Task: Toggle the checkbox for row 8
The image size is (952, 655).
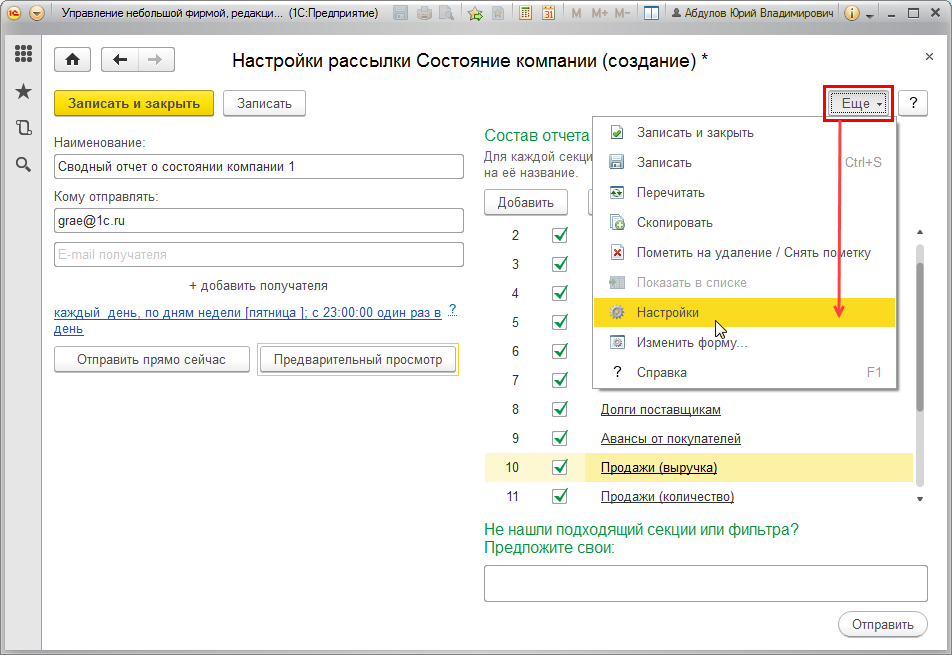Action: point(560,409)
